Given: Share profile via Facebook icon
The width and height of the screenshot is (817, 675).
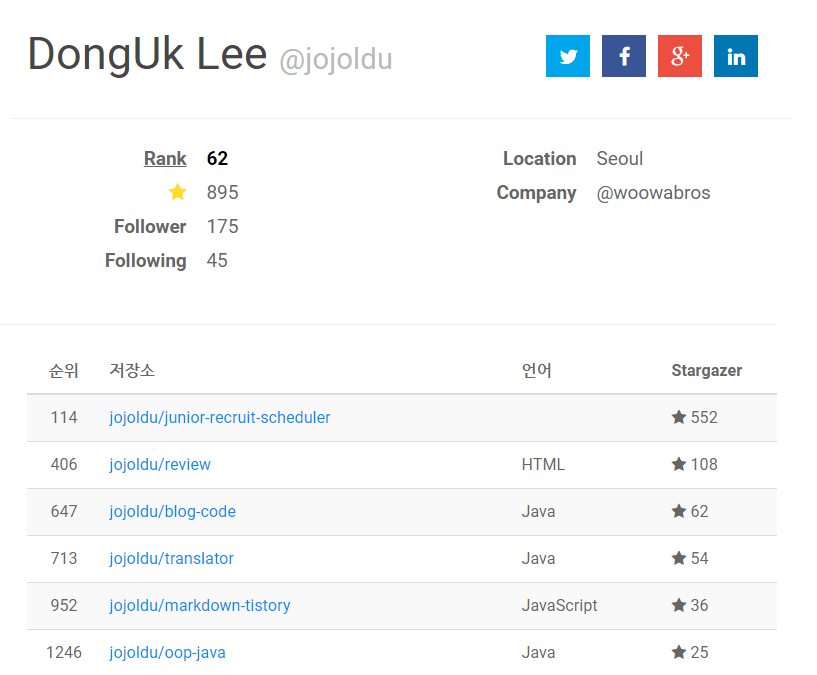Looking at the screenshot, I should [624, 56].
